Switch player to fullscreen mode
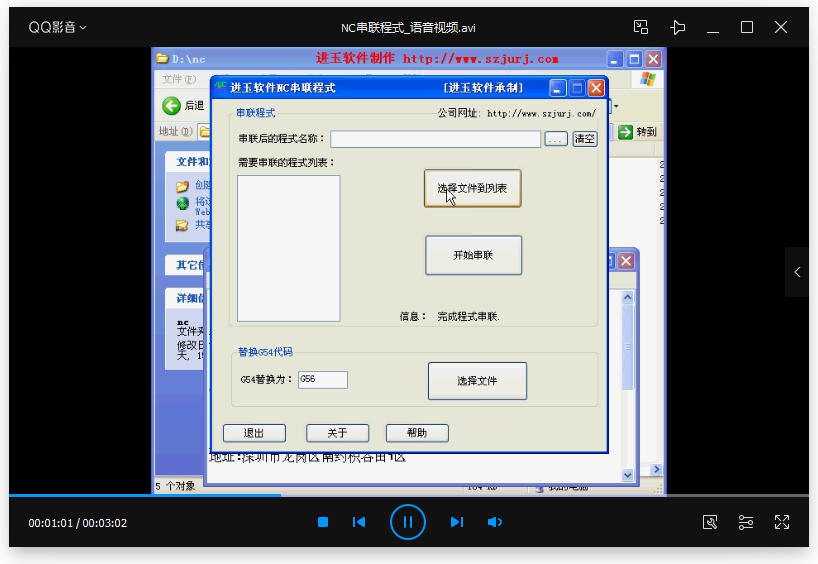818x564 pixels. (781, 522)
